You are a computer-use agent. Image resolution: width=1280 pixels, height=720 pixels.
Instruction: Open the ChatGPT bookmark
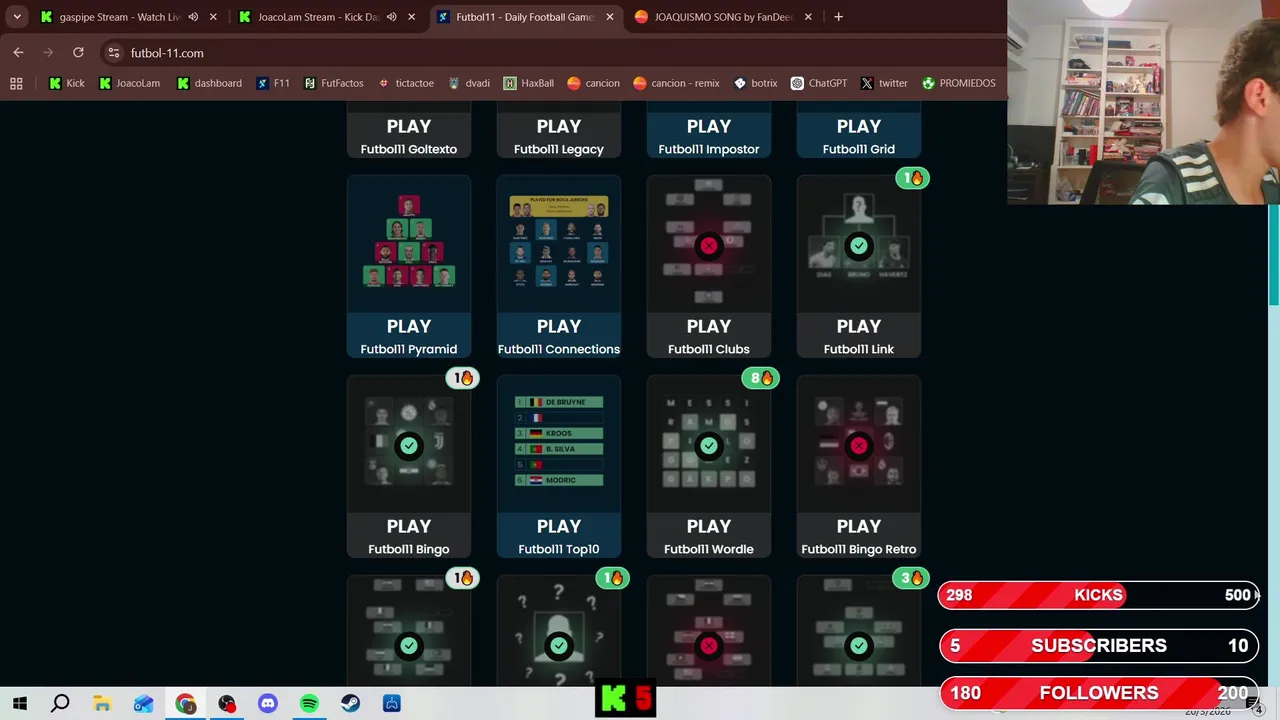(x=818, y=83)
